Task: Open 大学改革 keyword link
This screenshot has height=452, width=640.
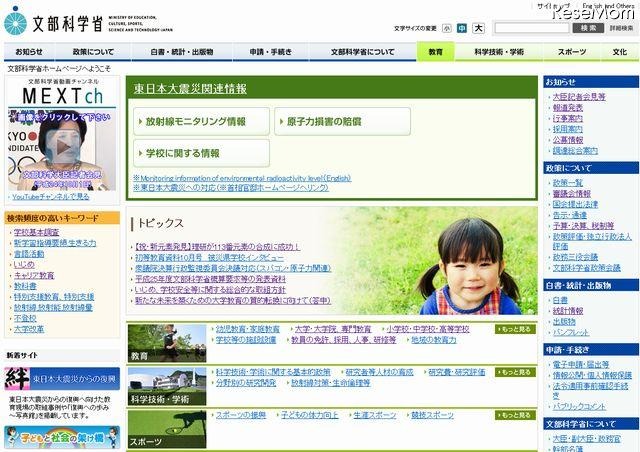Action: (x=29, y=329)
